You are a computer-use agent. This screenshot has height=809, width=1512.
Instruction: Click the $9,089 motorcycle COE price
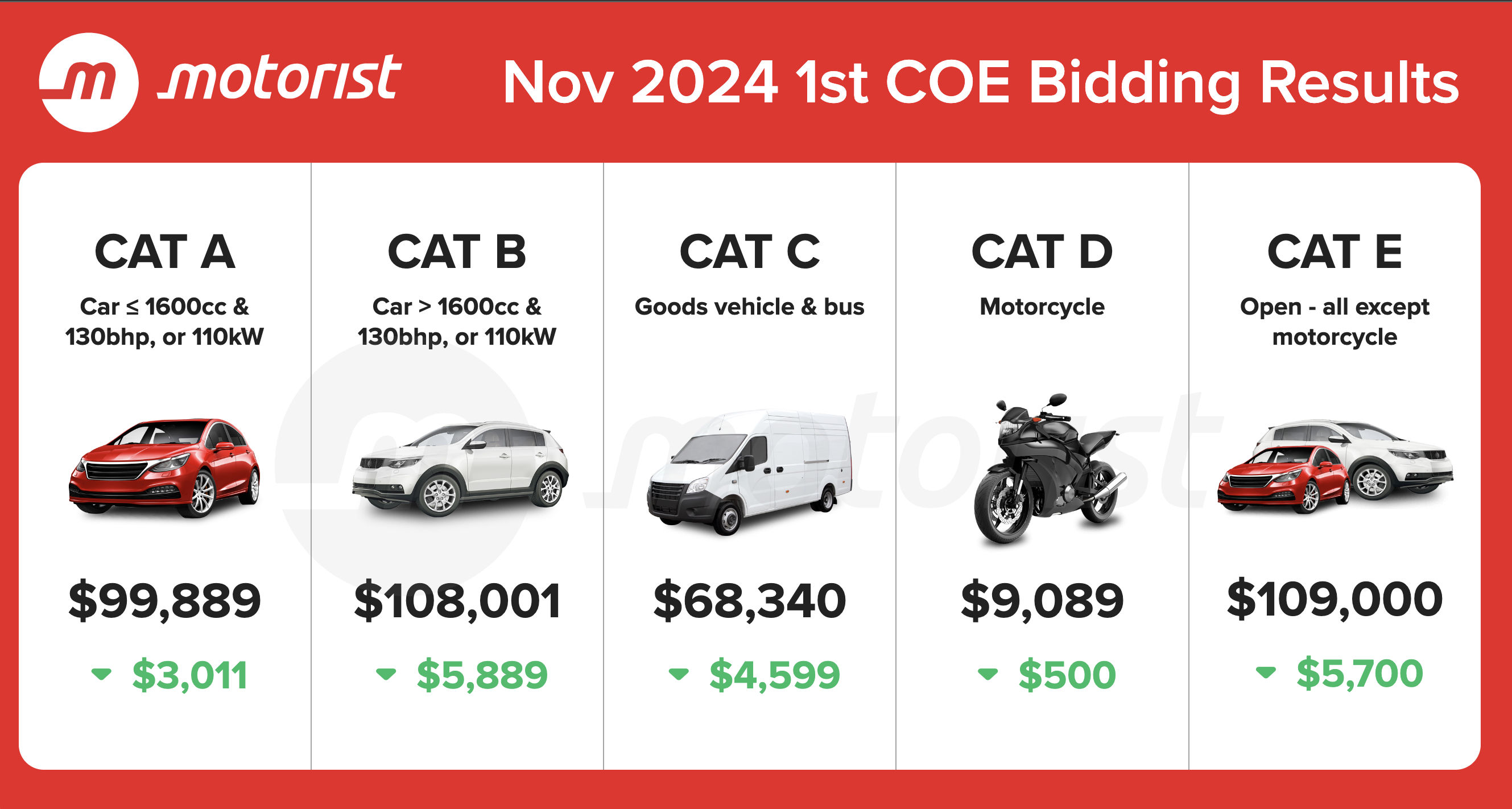click(1042, 601)
